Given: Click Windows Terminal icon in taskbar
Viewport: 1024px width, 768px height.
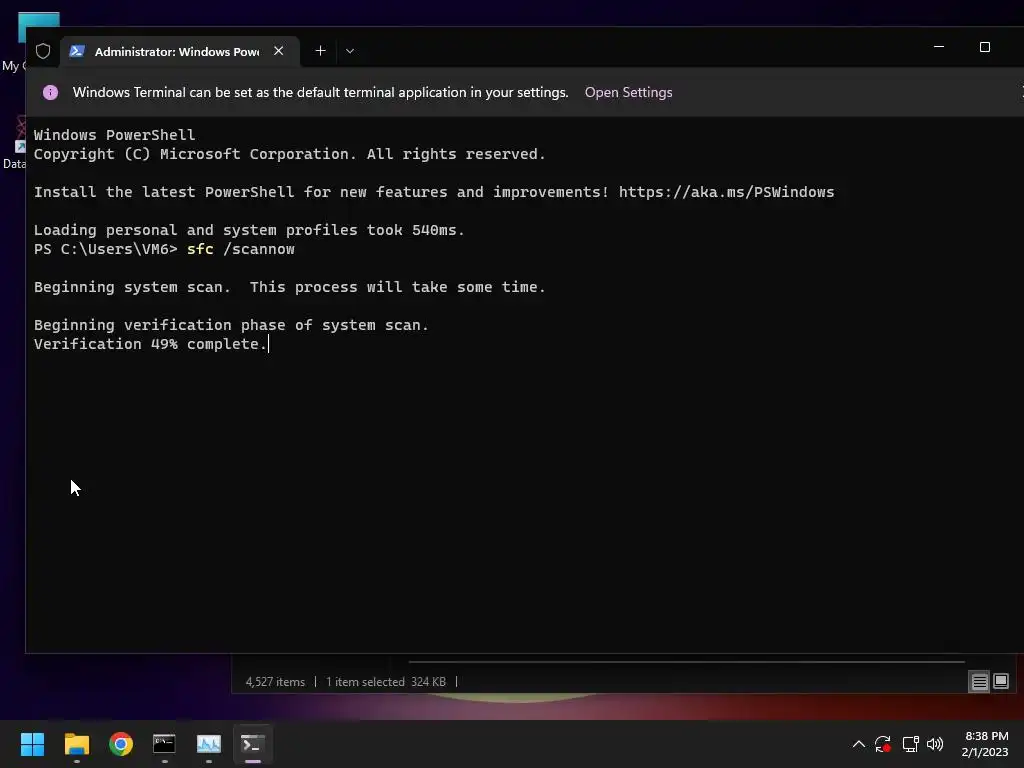Looking at the screenshot, I should [253, 743].
